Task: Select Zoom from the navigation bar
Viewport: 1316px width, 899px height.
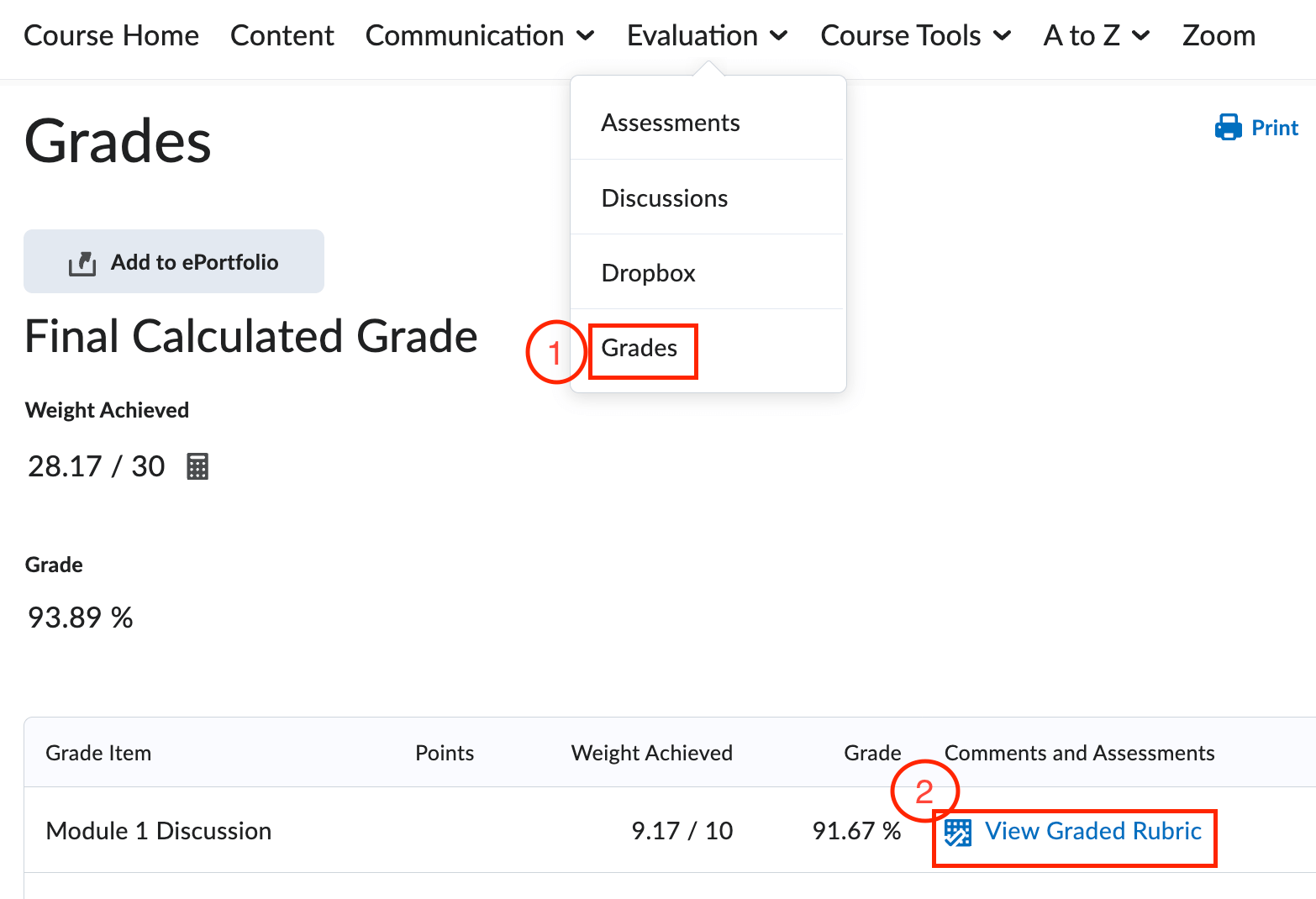Action: click(1218, 35)
